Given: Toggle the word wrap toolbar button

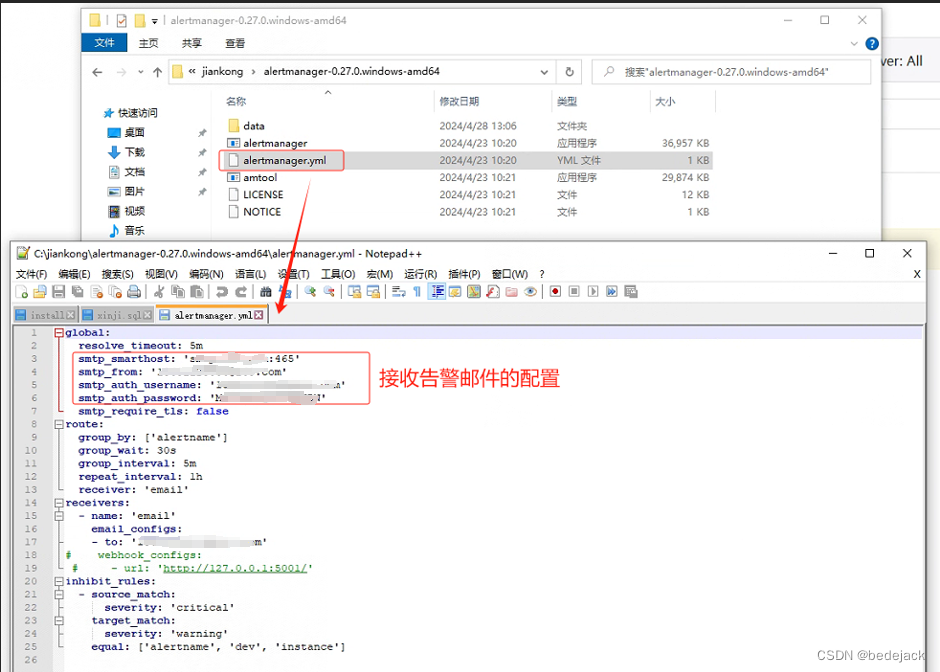Looking at the screenshot, I should click(x=398, y=292).
